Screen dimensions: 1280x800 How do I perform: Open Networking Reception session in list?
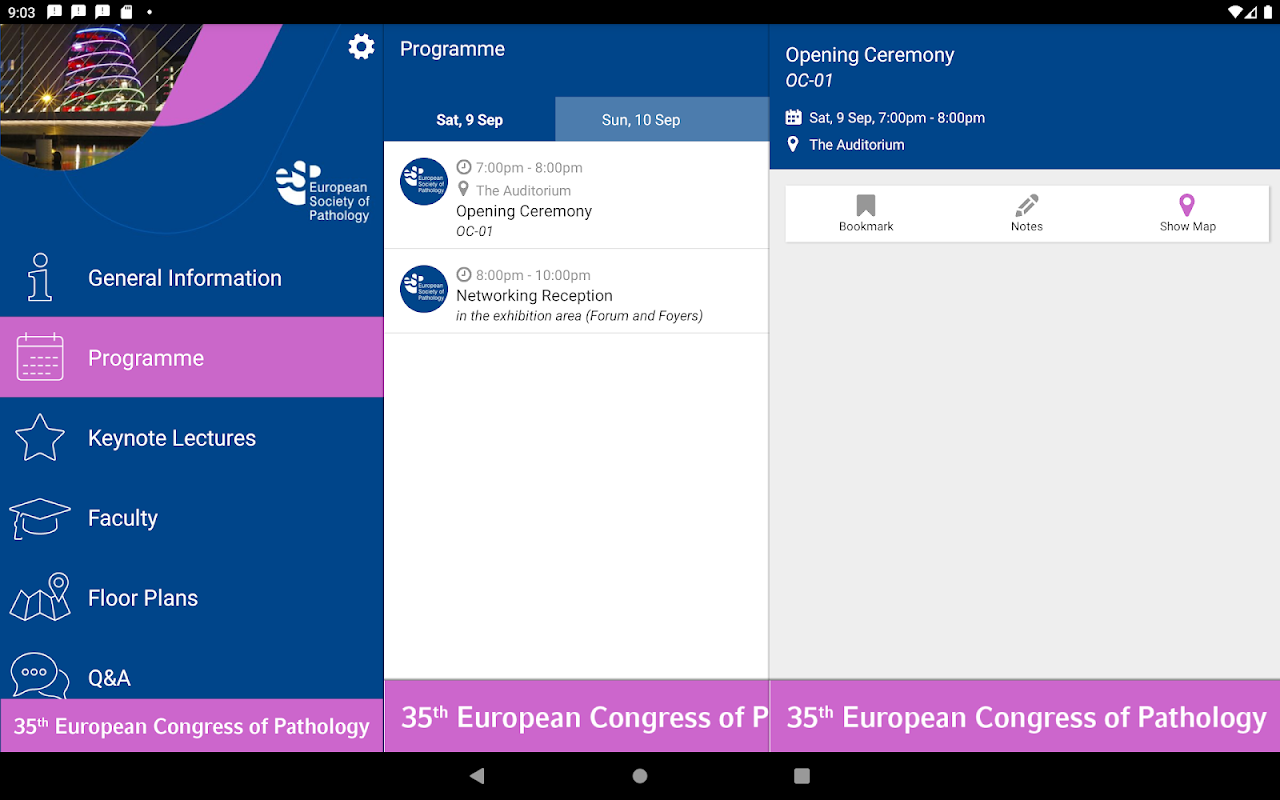click(x=577, y=291)
